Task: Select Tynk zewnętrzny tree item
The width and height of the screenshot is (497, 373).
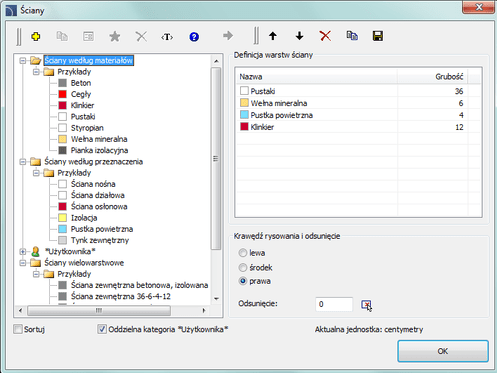Action: (100, 240)
